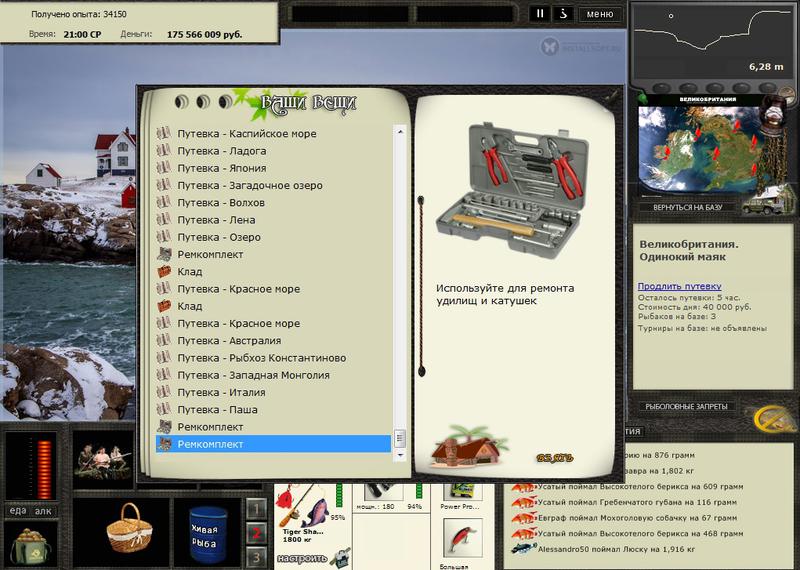Image resolution: width=800 pixels, height=570 pixels.
Task: Follow the Продлить путевку link
Action: coord(679,286)
